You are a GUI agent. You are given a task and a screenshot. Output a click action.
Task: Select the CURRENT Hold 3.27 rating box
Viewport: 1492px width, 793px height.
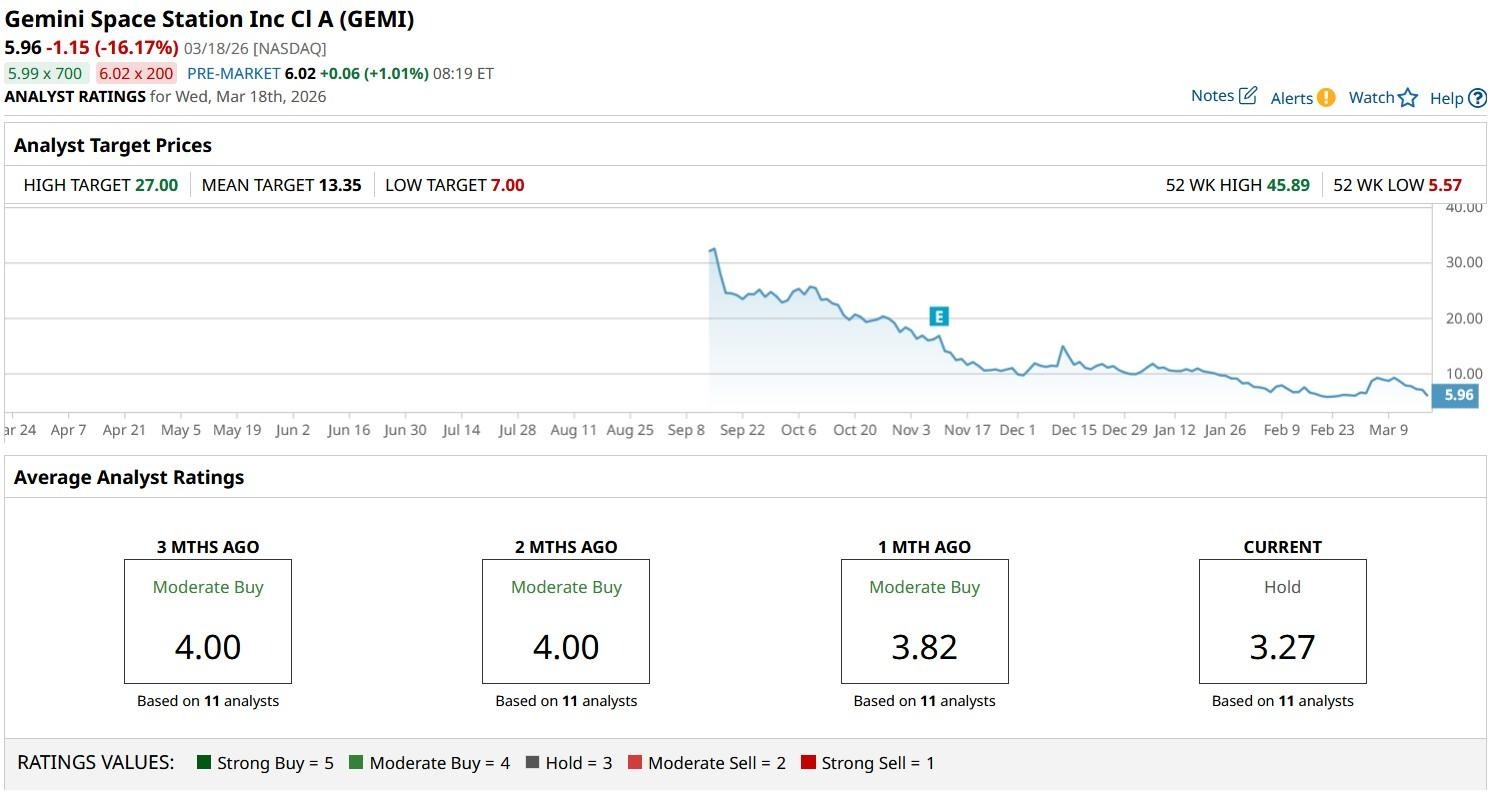pyautogui.click(x=1282, y=621)
